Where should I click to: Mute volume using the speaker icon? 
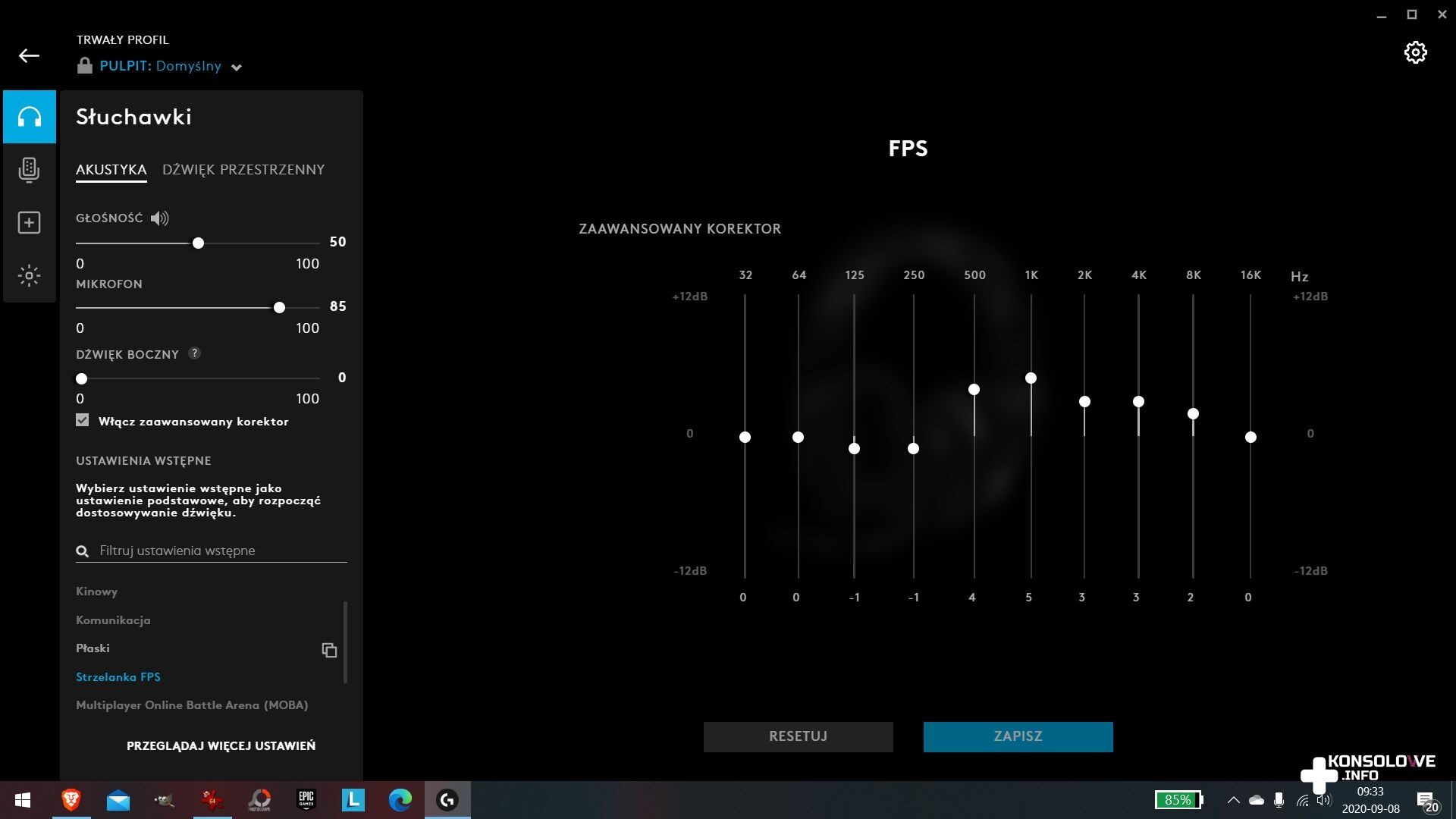(159, 218)
